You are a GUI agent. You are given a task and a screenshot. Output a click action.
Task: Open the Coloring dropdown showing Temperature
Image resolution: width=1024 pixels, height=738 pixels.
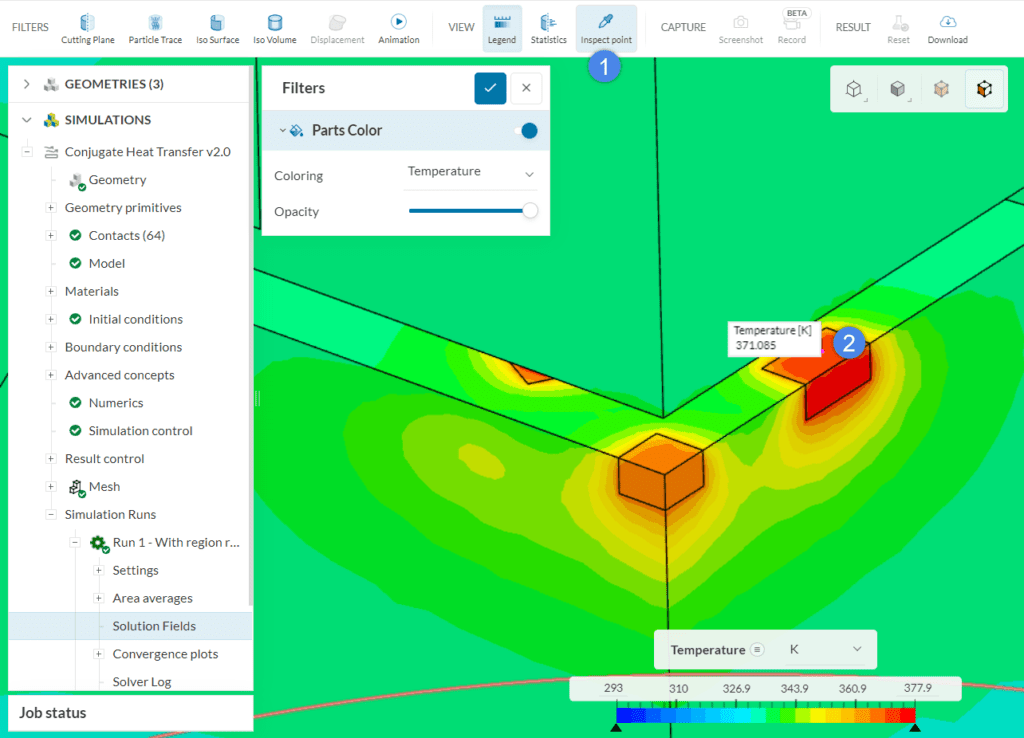click(x=471, y=173)
